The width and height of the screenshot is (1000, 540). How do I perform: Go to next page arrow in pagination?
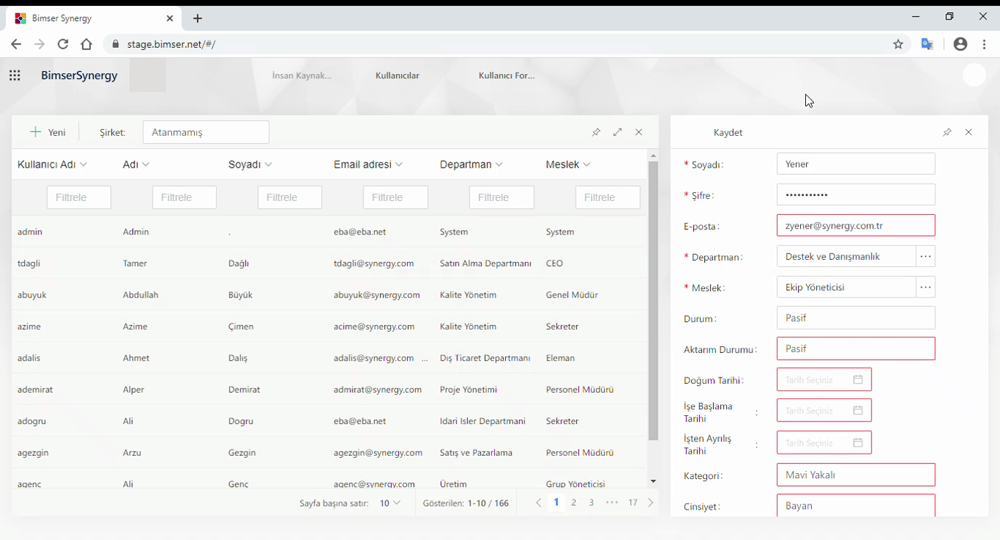click(651, 503)
